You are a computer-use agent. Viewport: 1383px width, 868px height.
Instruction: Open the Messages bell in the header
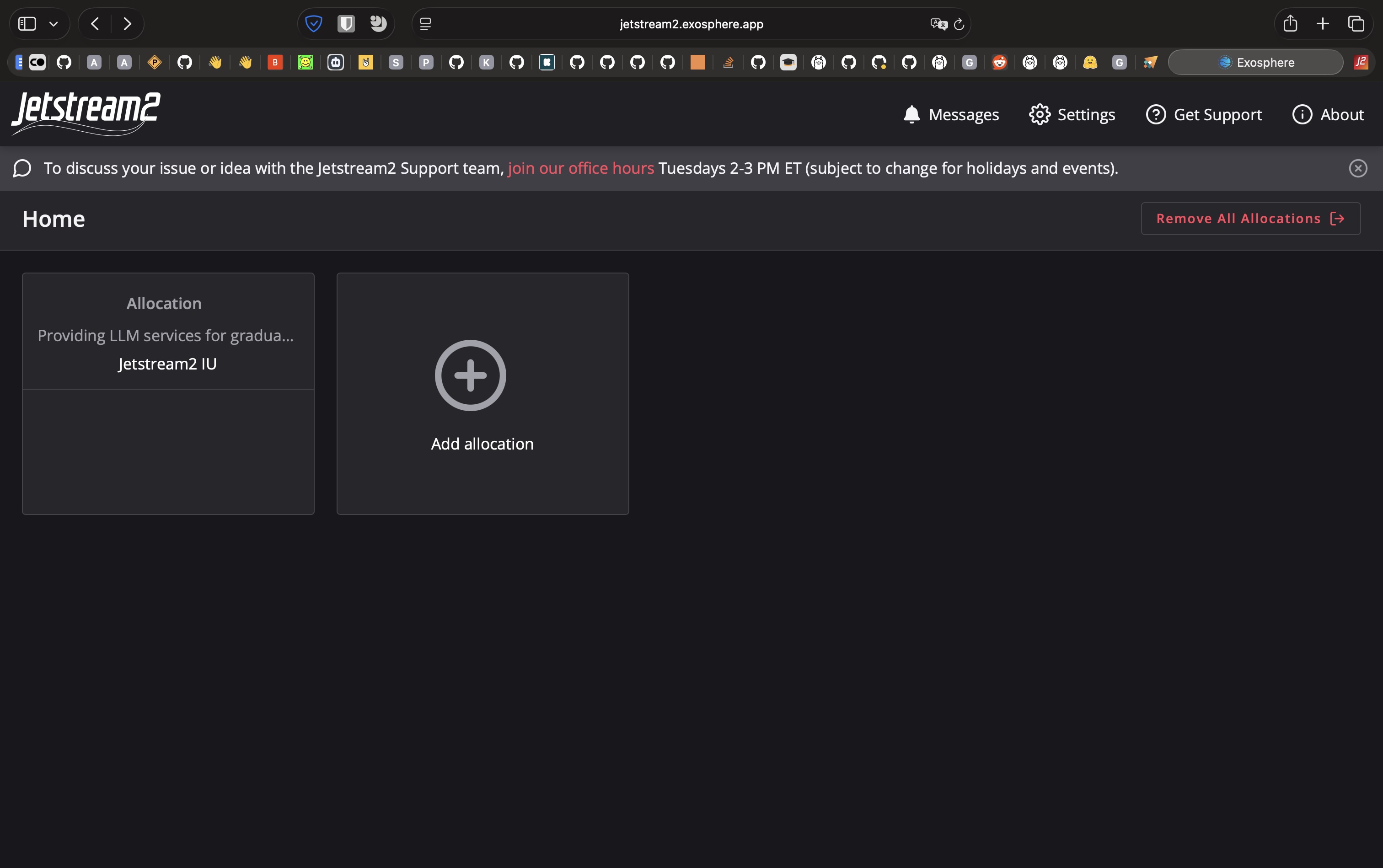tap(951, 114)
